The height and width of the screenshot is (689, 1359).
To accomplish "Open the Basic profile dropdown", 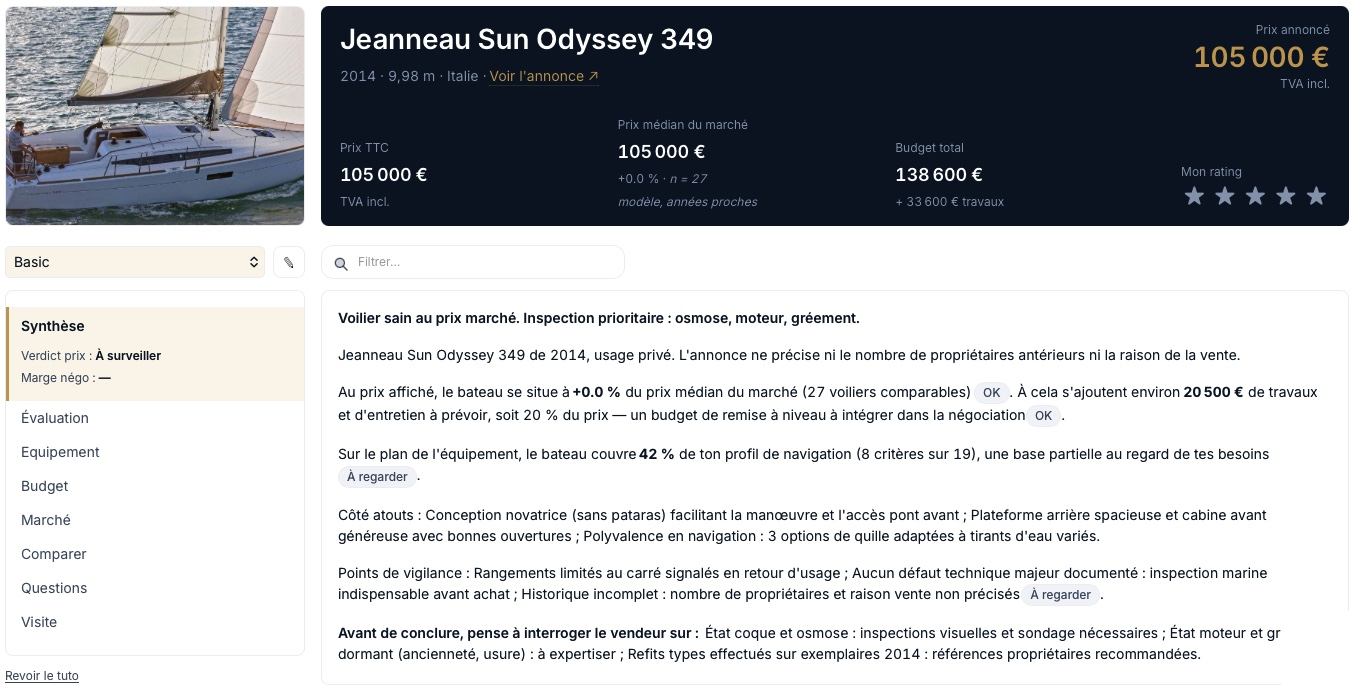I will click(135, 262).
